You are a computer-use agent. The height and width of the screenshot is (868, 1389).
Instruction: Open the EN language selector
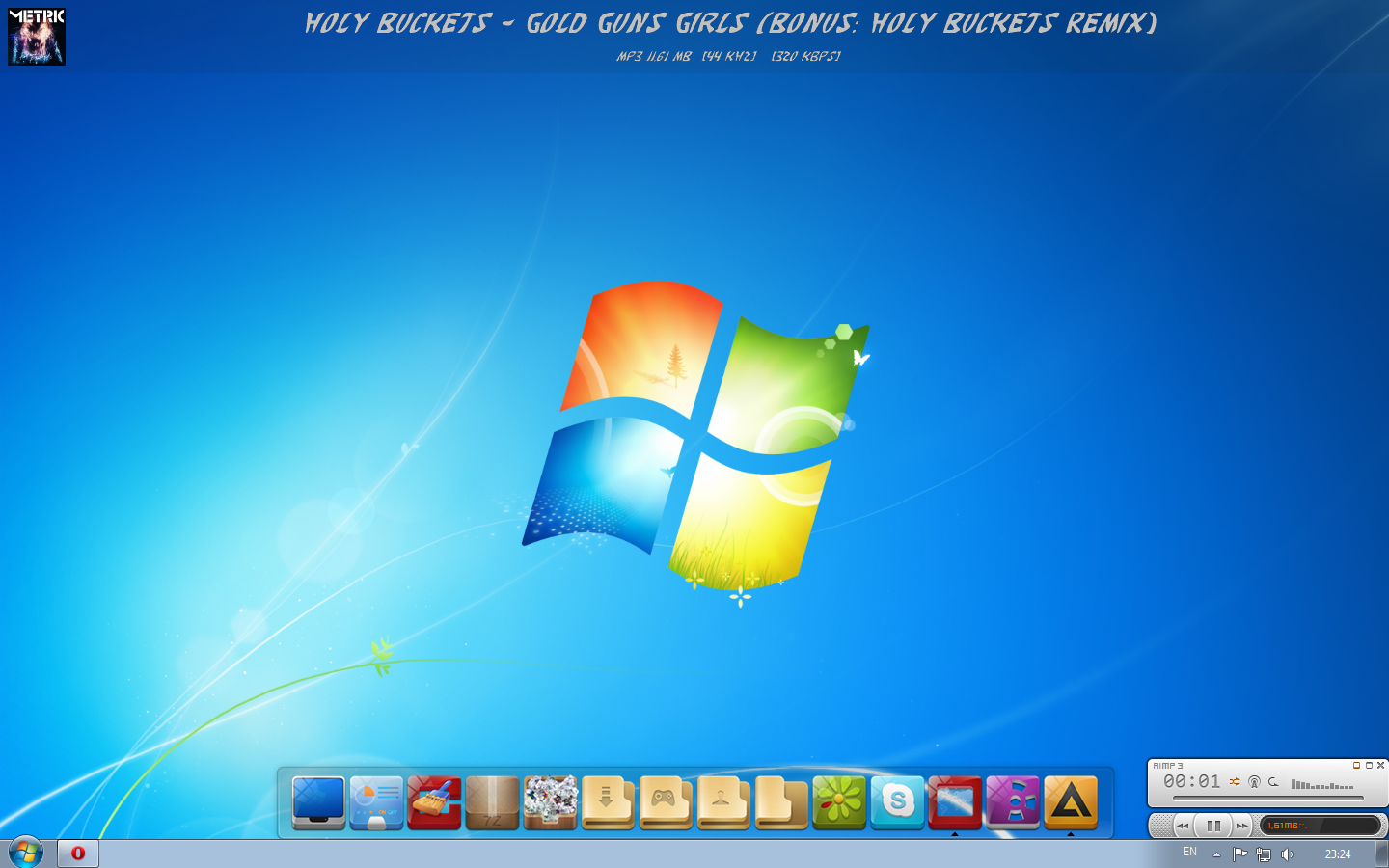tap(1189, 852)
